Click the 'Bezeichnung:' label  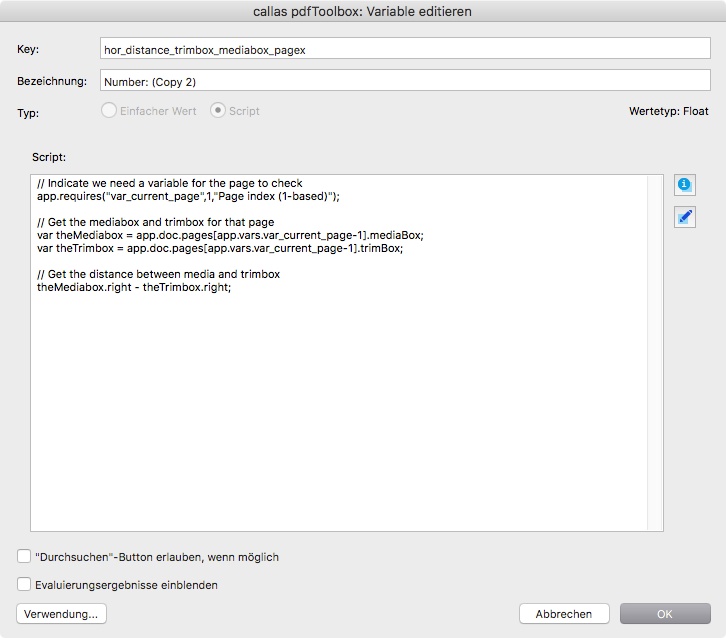(x=52, y=81)
